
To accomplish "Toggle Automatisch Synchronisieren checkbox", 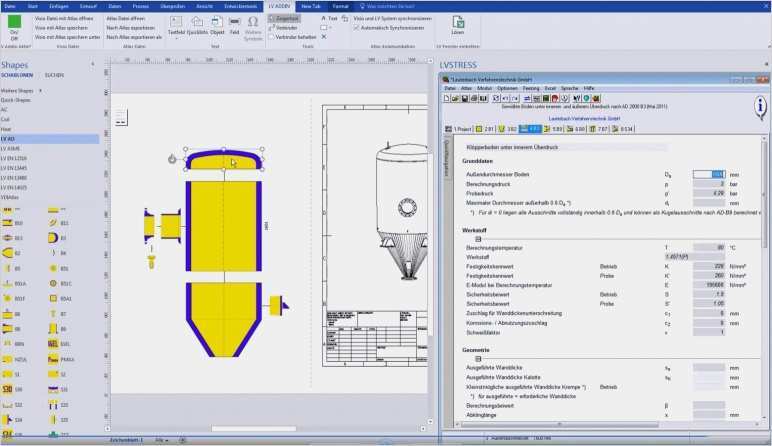I will (x=356, y=28).
